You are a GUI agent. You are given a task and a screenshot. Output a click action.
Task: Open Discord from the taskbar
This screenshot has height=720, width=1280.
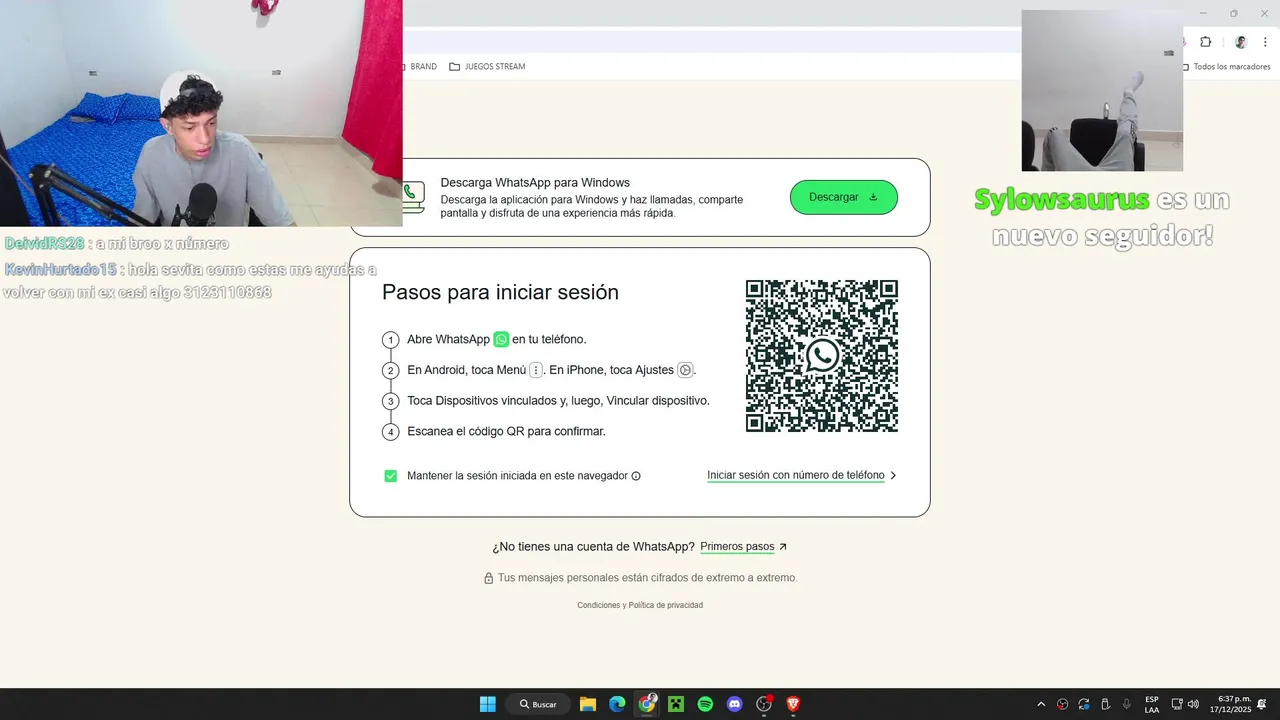(735, 704)
